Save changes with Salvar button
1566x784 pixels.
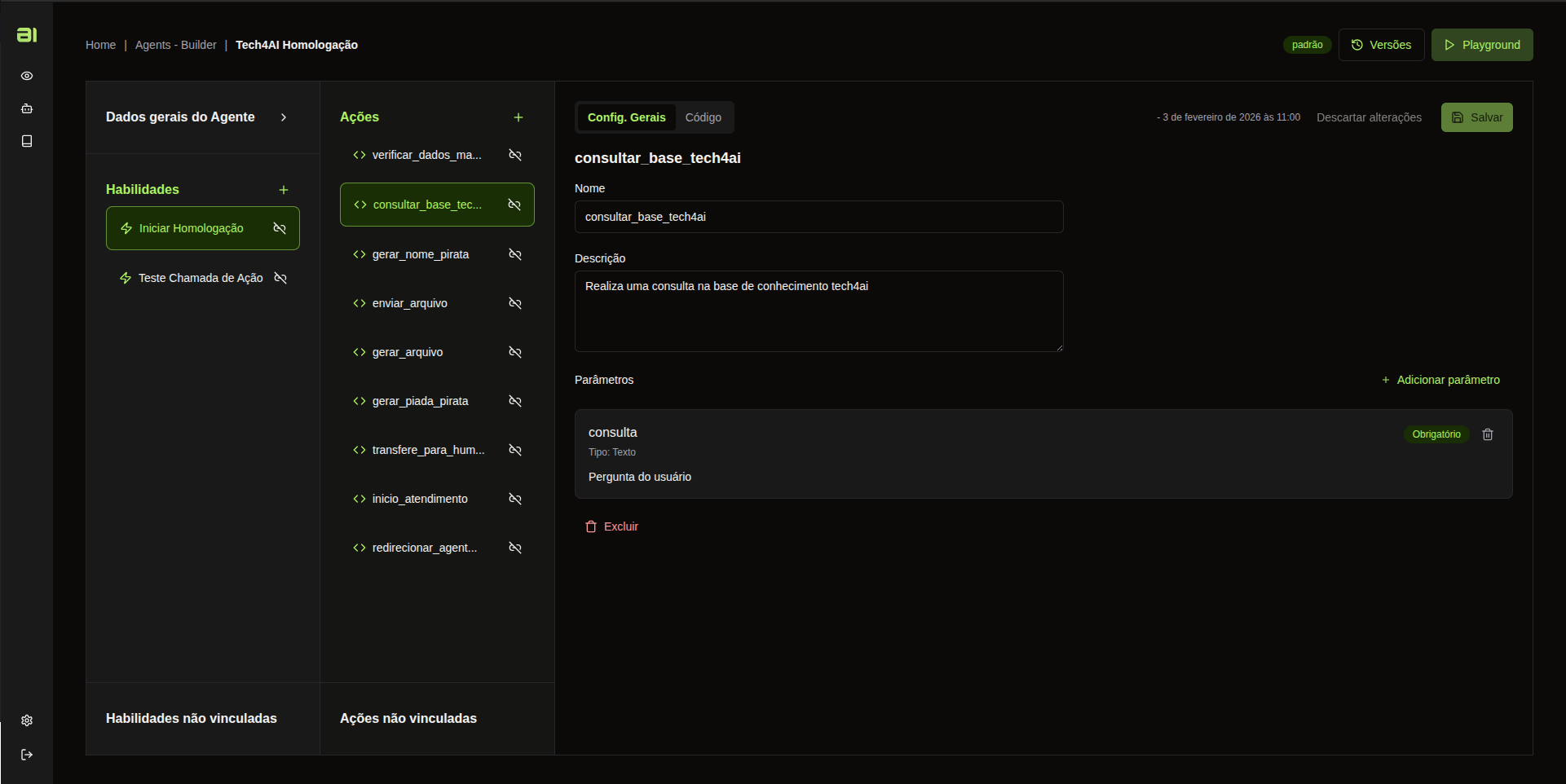click(x=1476, y=117)
